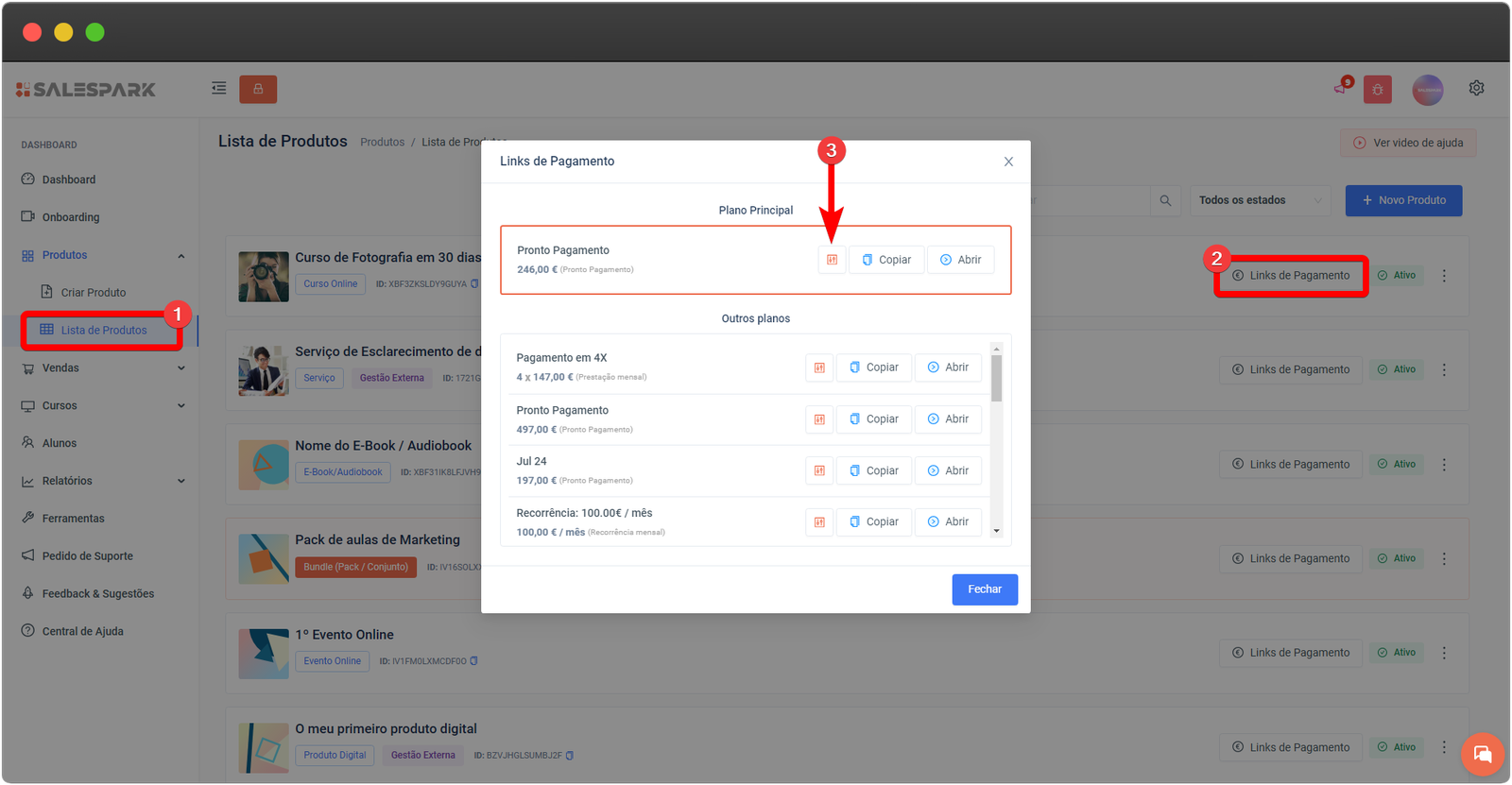The width and height of the screenshot is (1512, 785).
Task: Click the customize icon in Plano Principal
Action: 832,260
